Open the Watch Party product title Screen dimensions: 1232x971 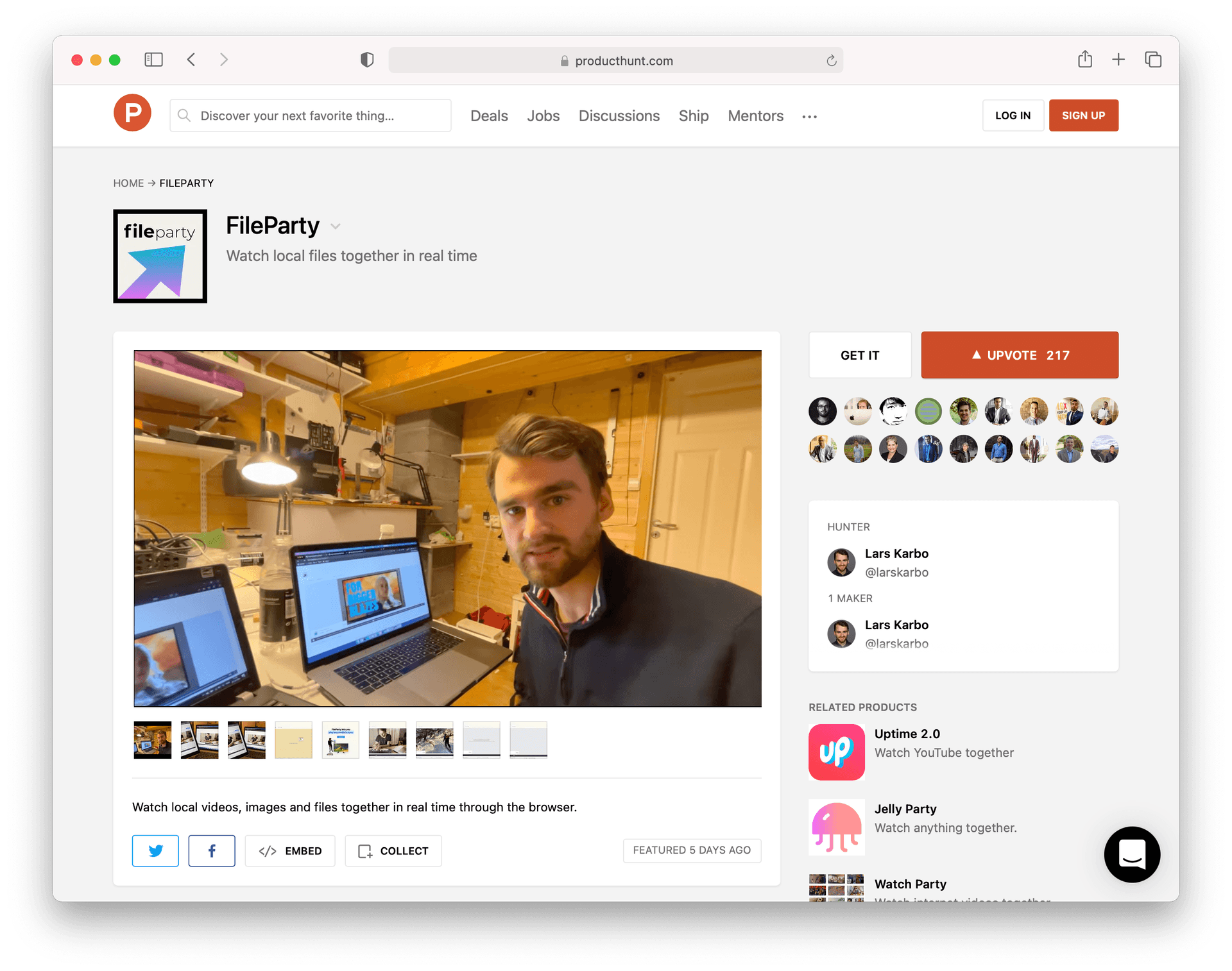click(911, 884)
